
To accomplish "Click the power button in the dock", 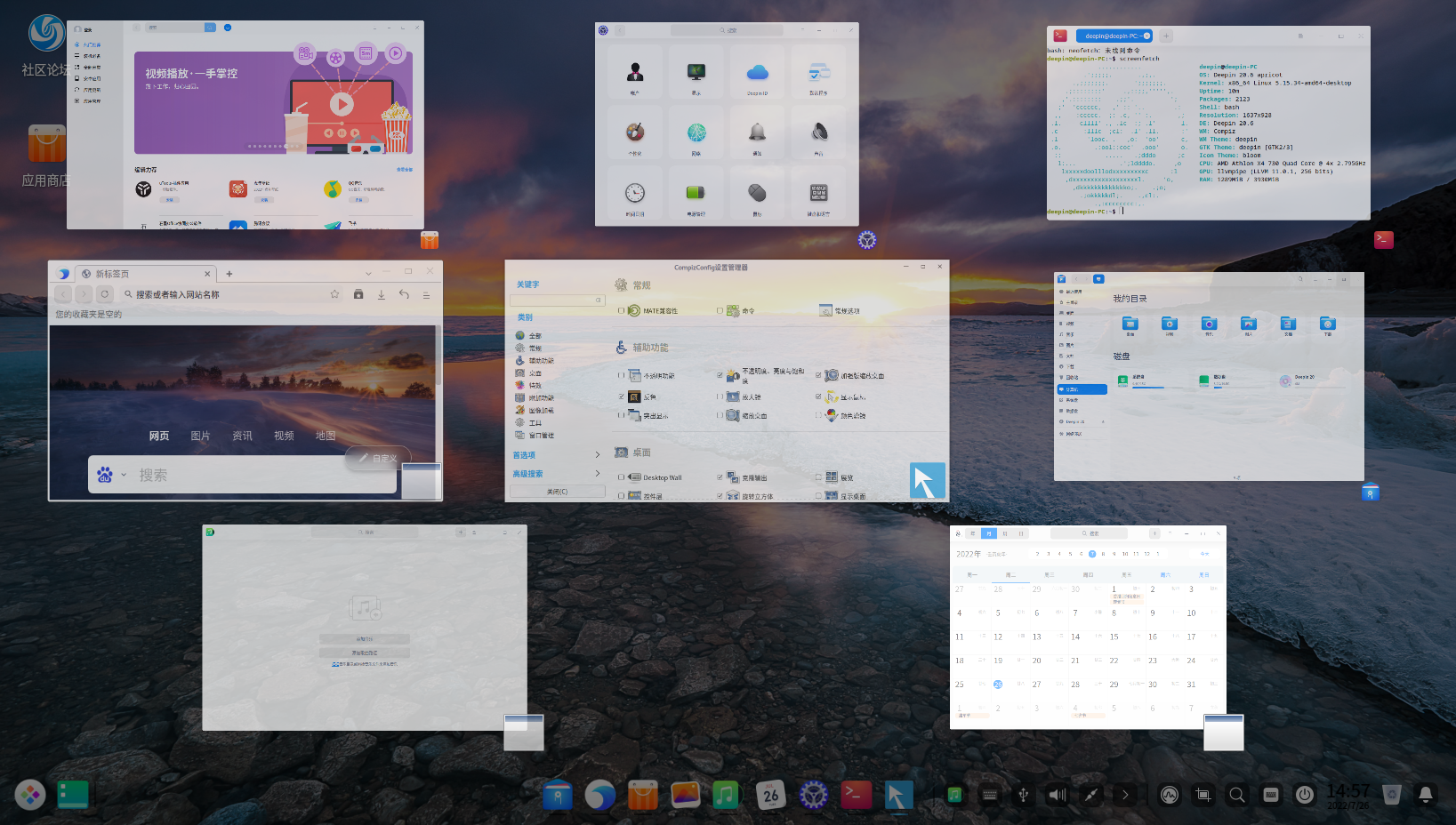I will [x=1304, y=795].
